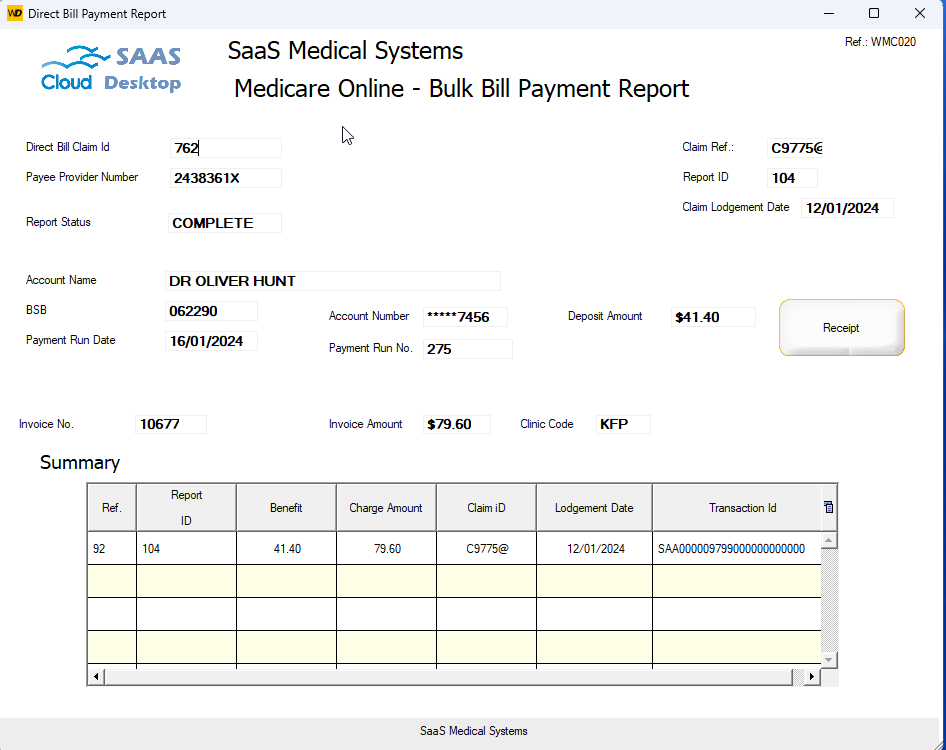The image size is (946, 750).
Task: Click the Benefit cell 41.40
Action: tap(286, 548)
